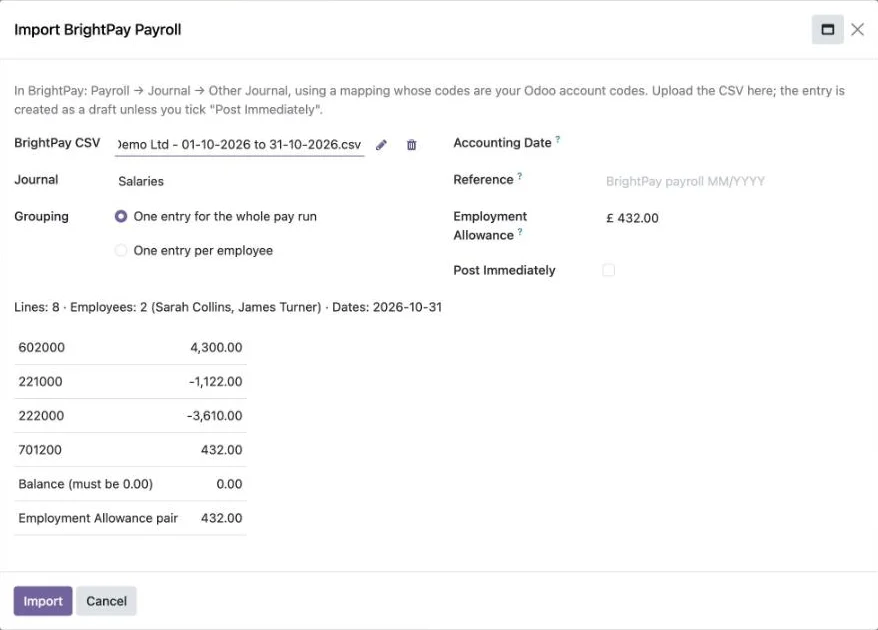Cancel the payroll import

(106, 601)
